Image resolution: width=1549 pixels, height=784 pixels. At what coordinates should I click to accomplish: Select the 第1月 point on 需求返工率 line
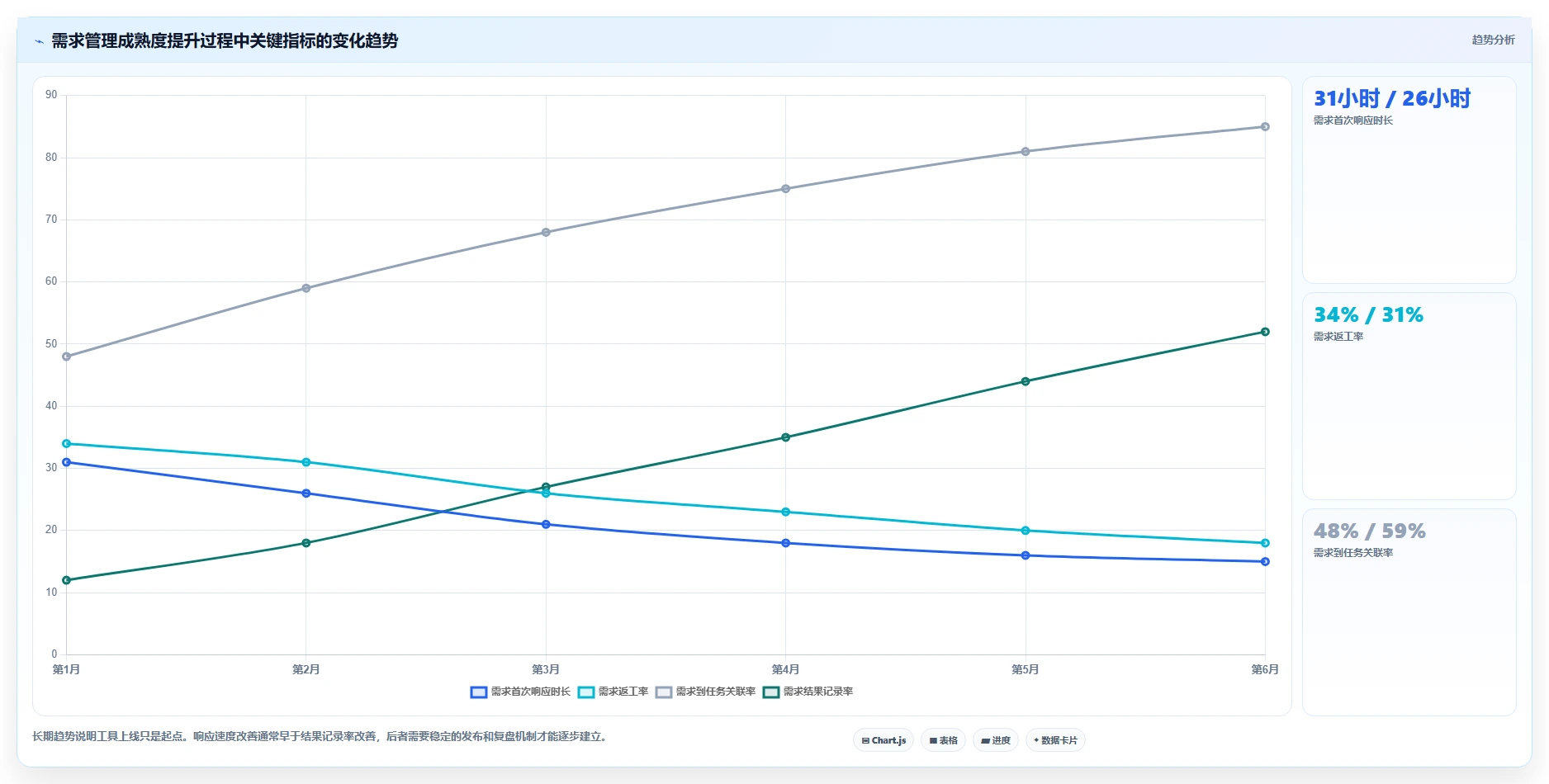pyautogui.click(x=66, y=444)
